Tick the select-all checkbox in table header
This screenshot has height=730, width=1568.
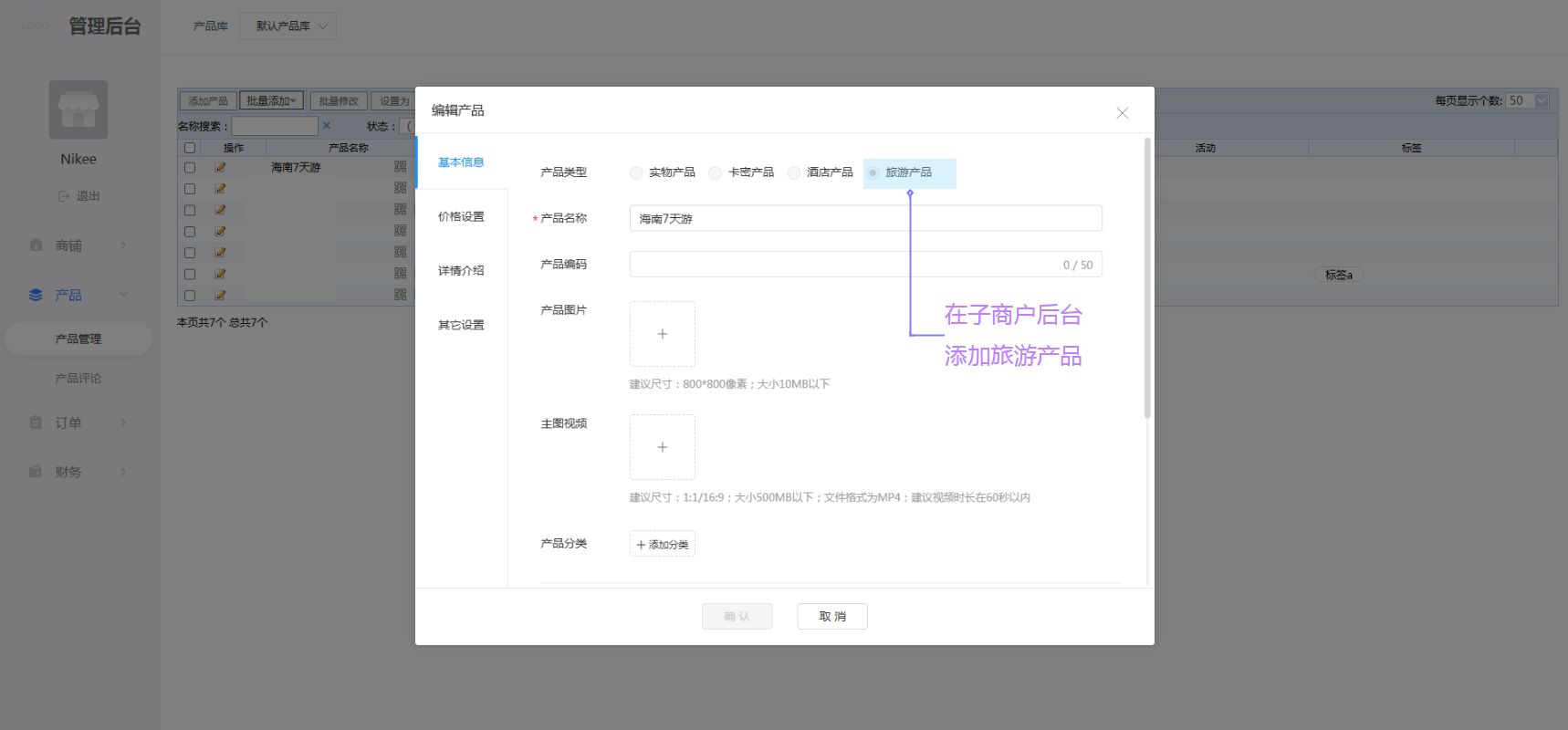(x=190, y=148)
